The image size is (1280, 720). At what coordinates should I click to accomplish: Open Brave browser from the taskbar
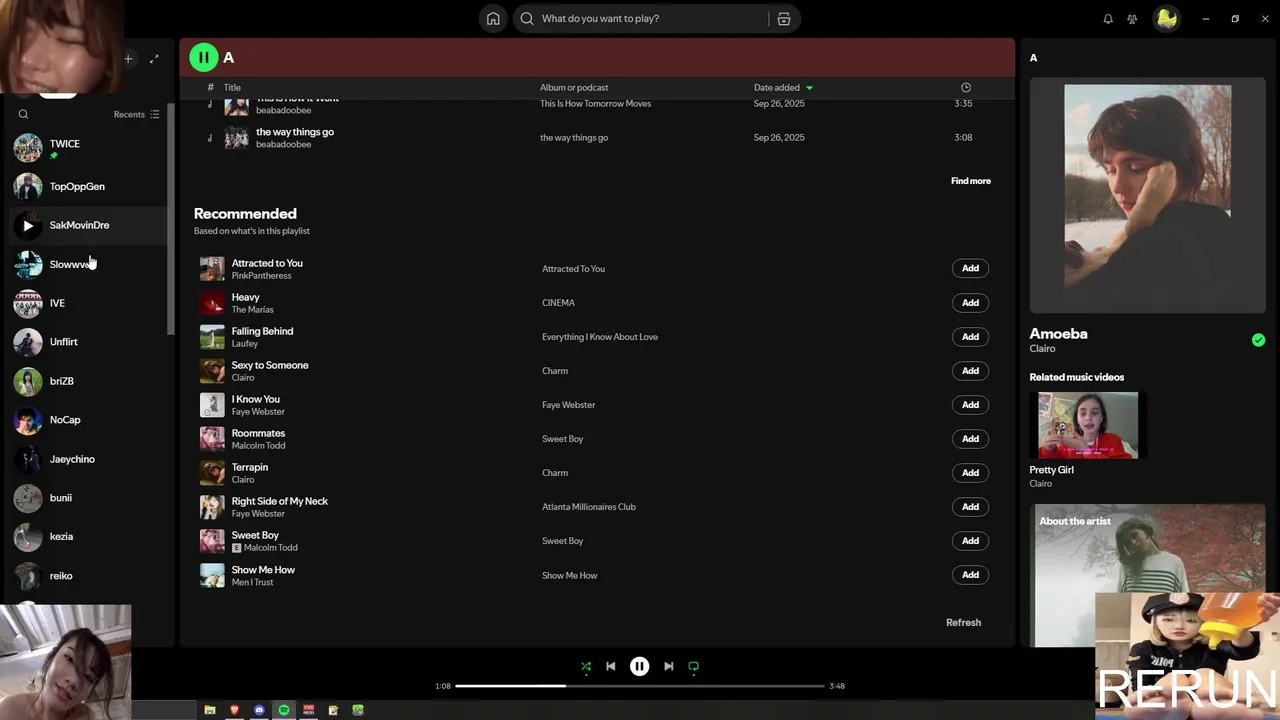click(235, 710)
